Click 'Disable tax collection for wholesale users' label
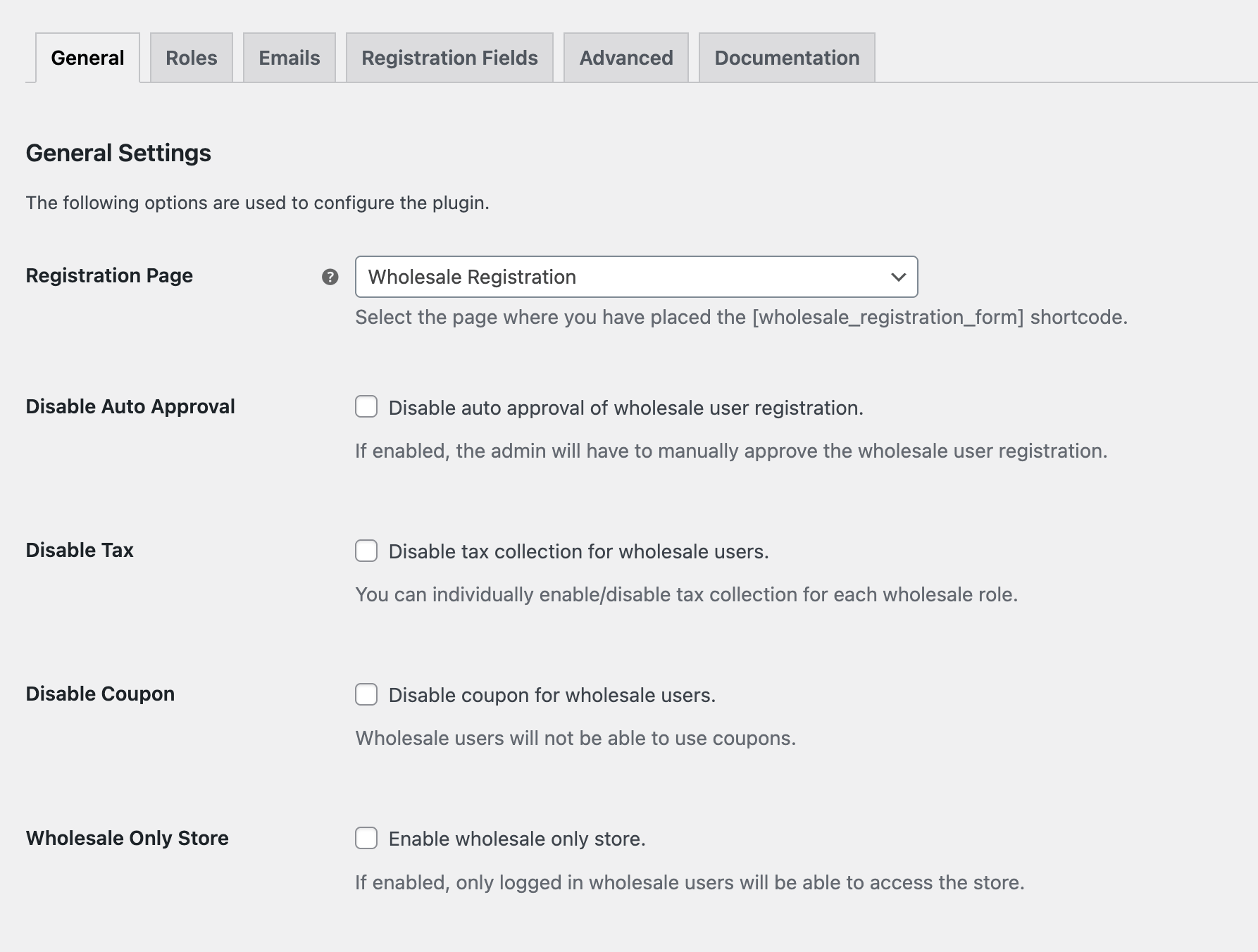The width and height of the screenshot is (1258, 952). click(578, 551)
